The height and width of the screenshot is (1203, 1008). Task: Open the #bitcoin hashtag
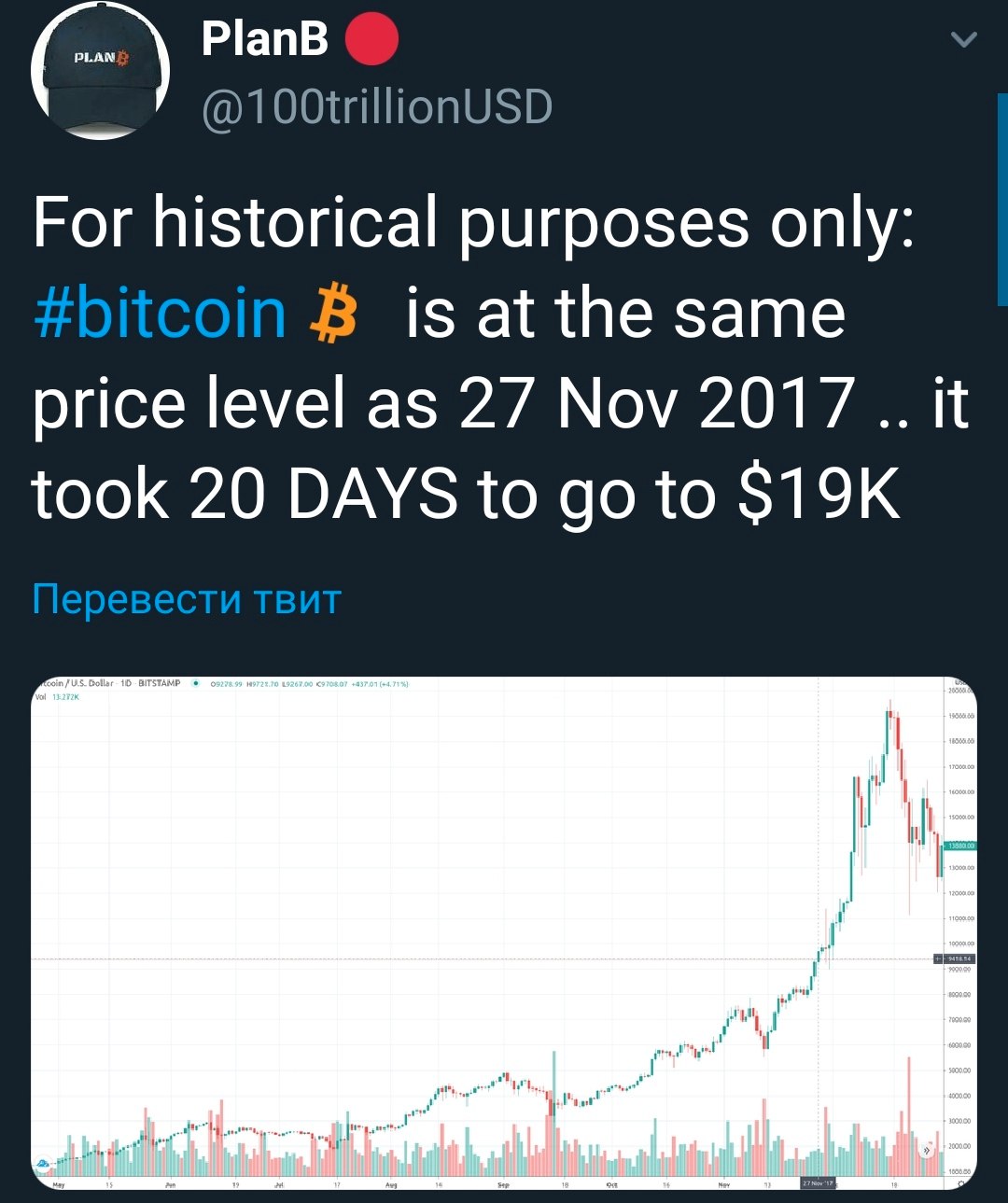tap(160, 314)
